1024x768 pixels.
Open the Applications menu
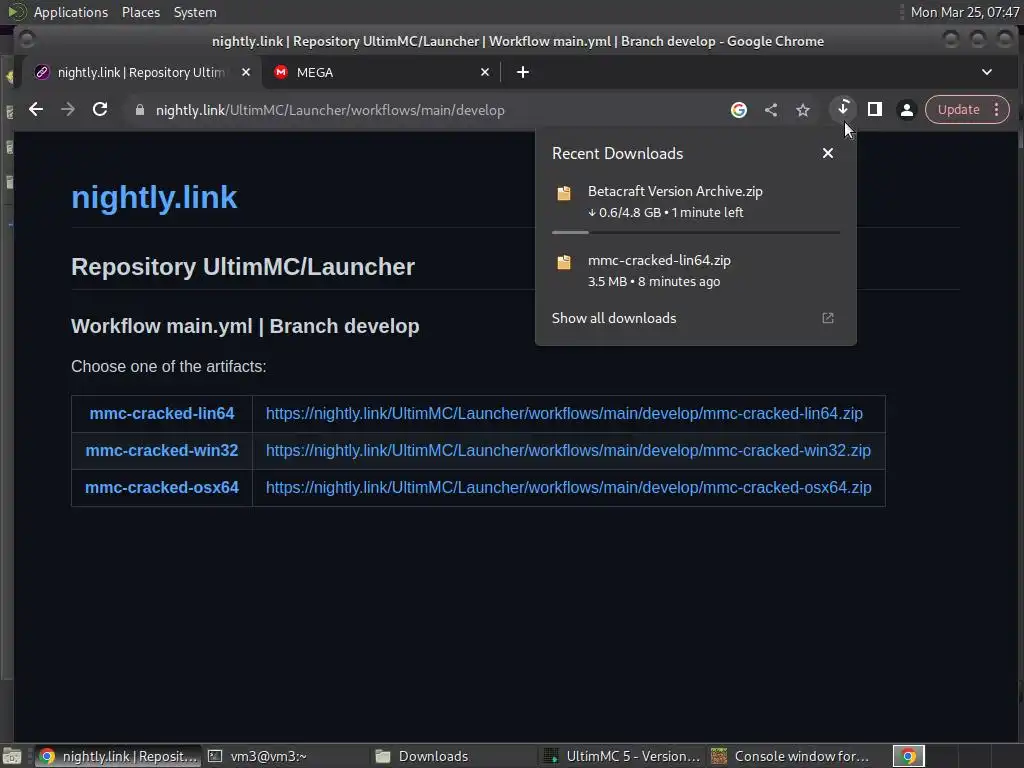(x=71, y=12)
